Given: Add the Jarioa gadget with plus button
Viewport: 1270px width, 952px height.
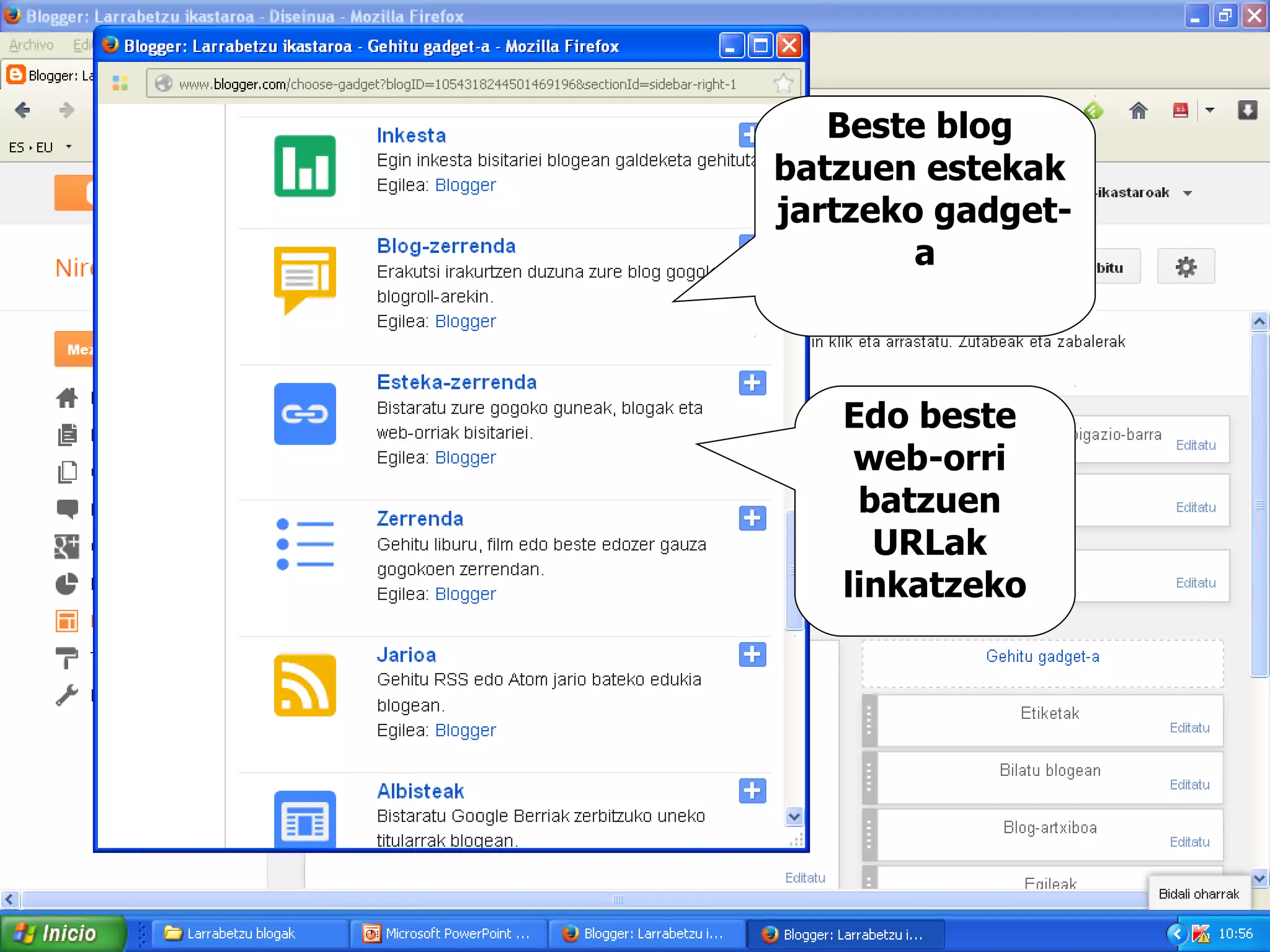Looking at the screenshot, I should click(x=752, y=654).
